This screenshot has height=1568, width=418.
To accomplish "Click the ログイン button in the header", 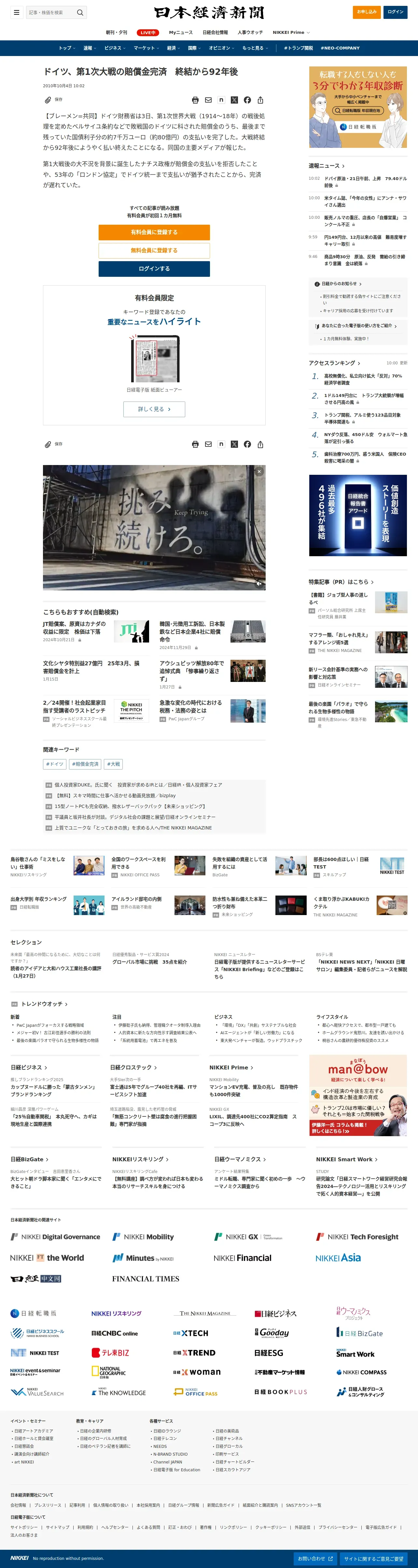I will pos(396,12).
